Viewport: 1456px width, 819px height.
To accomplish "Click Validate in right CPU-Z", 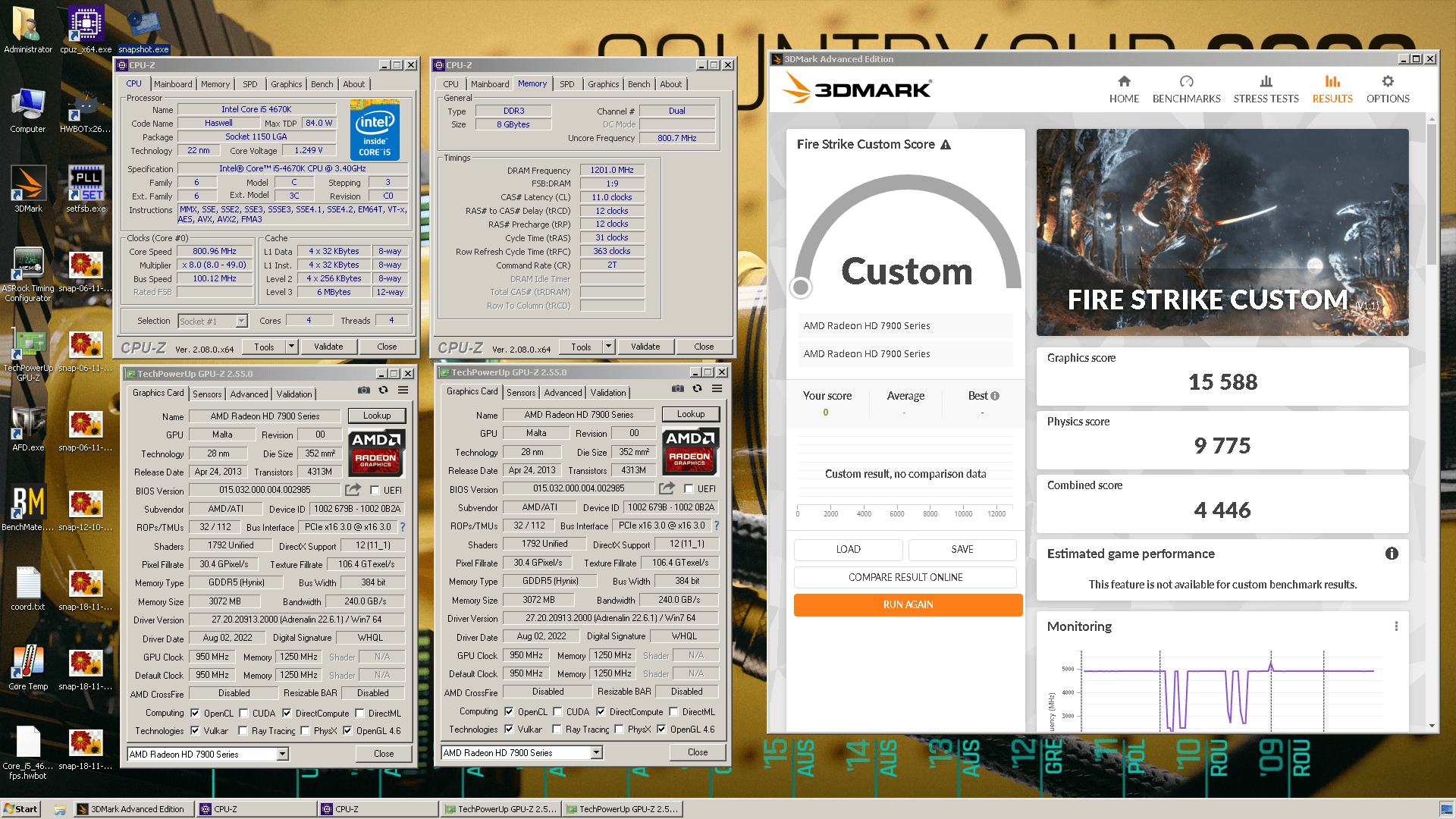I will (645, 347).
